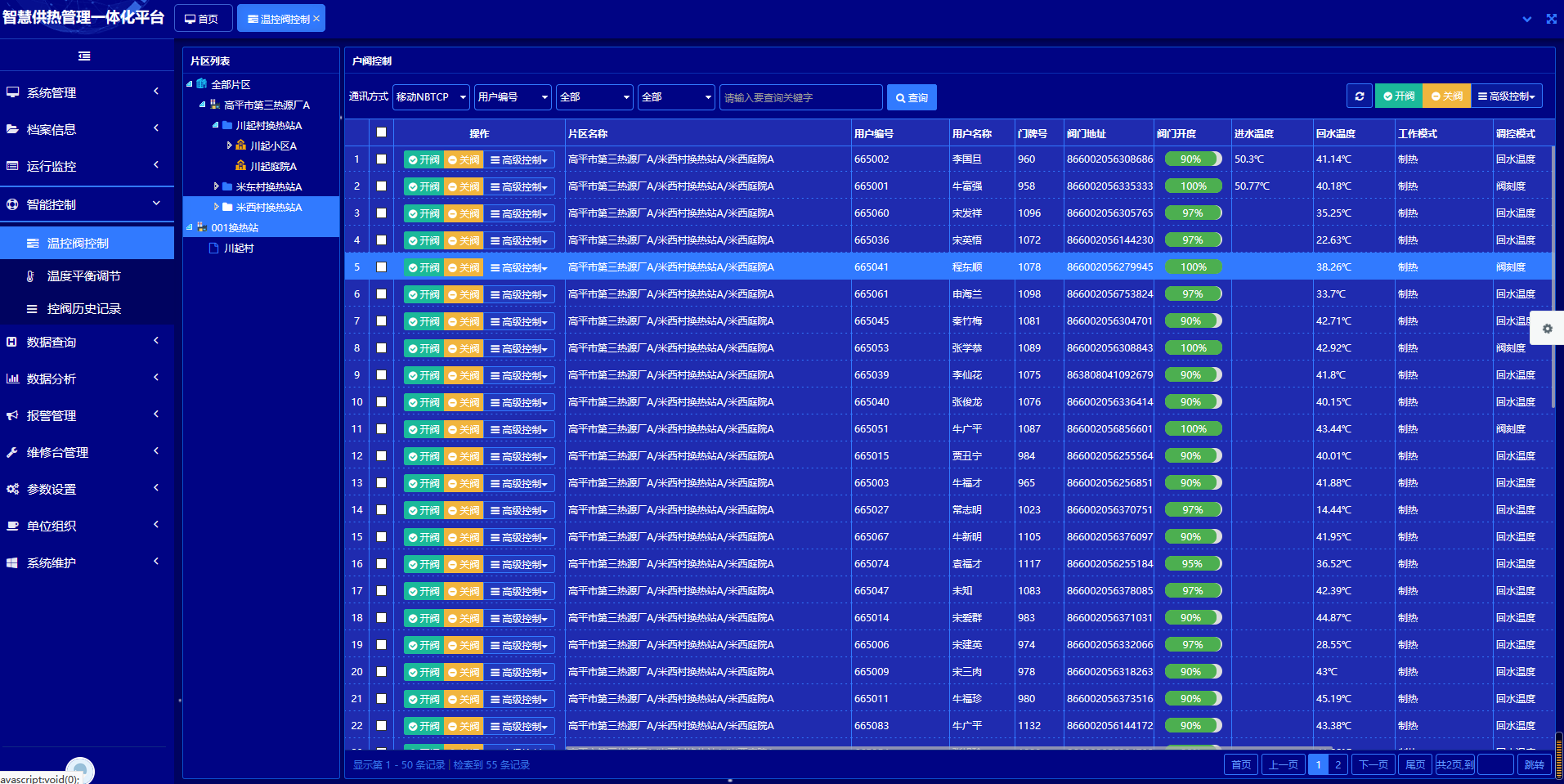Check the checkbox for row 1 李国旦

tap(381, 159)
